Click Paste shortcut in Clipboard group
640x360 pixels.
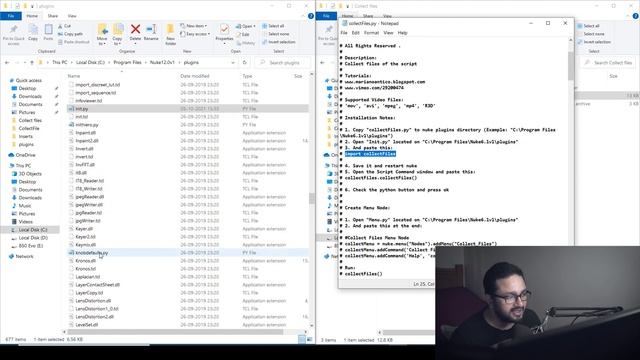click(x=73, y=42)
